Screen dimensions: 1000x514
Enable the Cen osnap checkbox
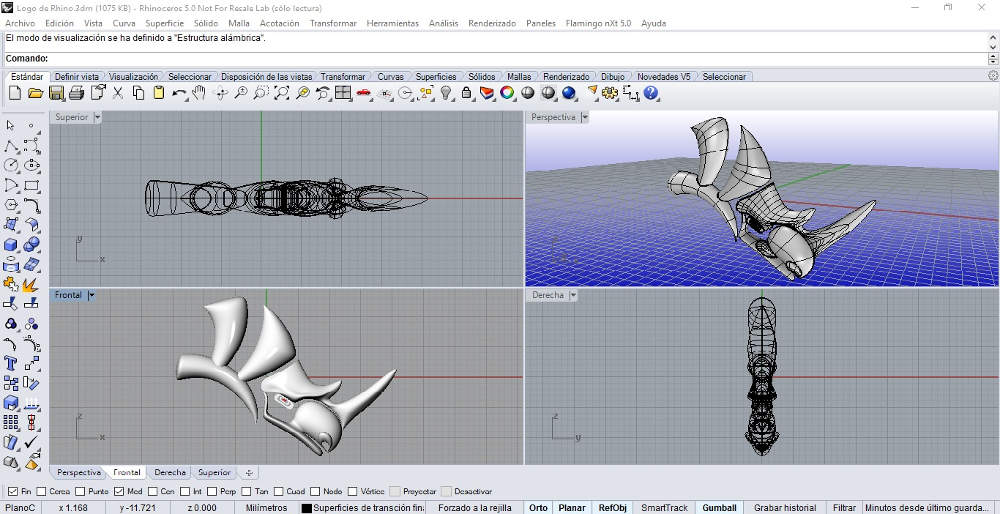point(152,492)
